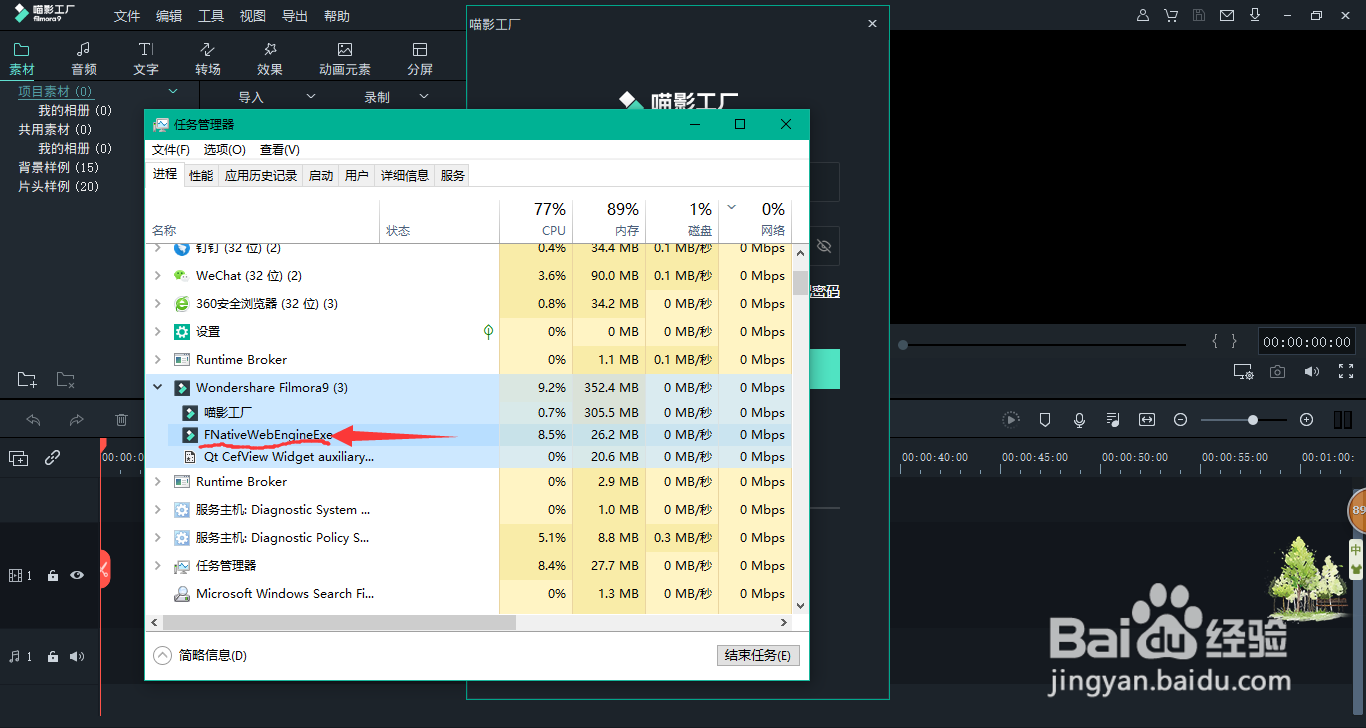Click the undo arrow icon
This screenshot has width=1366, height=728.
pyautogui.click(x=34, y=420)
